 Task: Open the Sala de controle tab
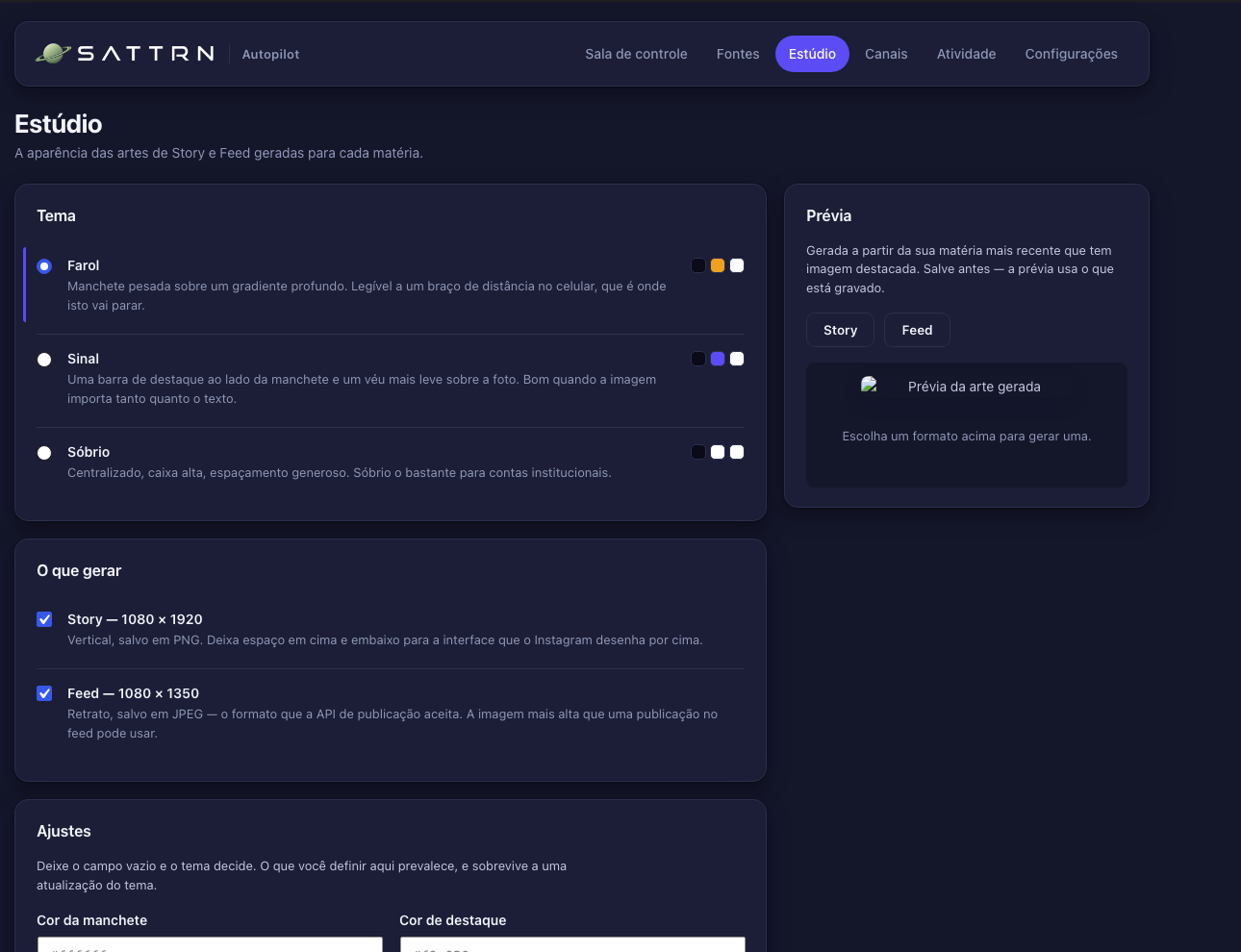(636, 54)
